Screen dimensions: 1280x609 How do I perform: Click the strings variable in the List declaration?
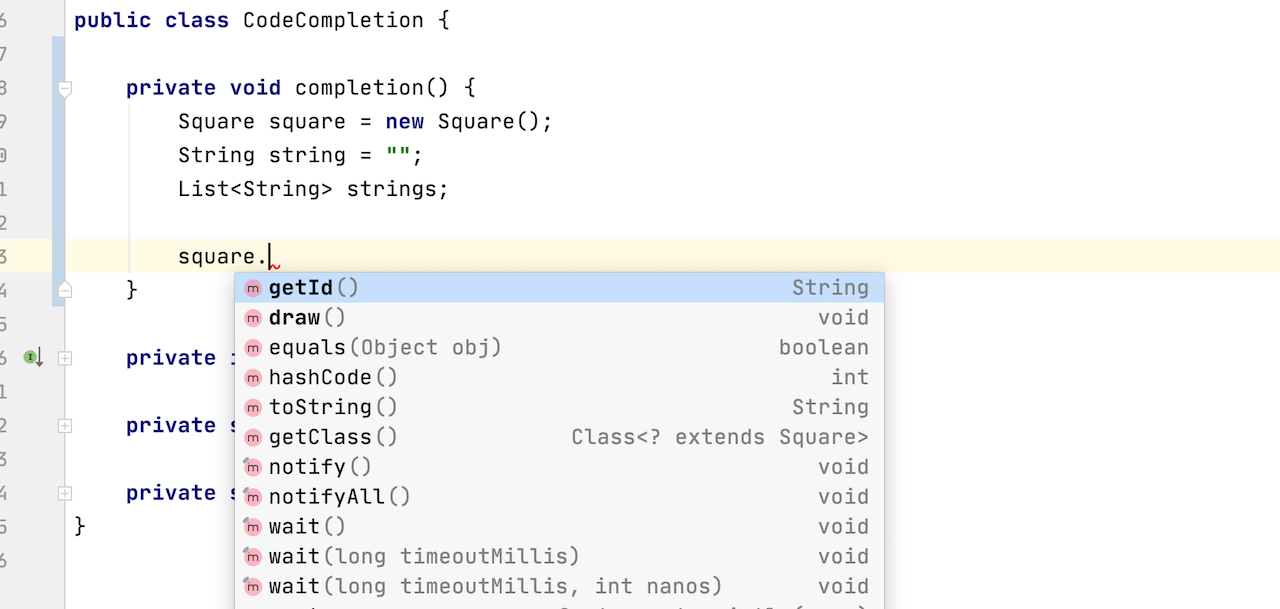(x=397, y=189)
